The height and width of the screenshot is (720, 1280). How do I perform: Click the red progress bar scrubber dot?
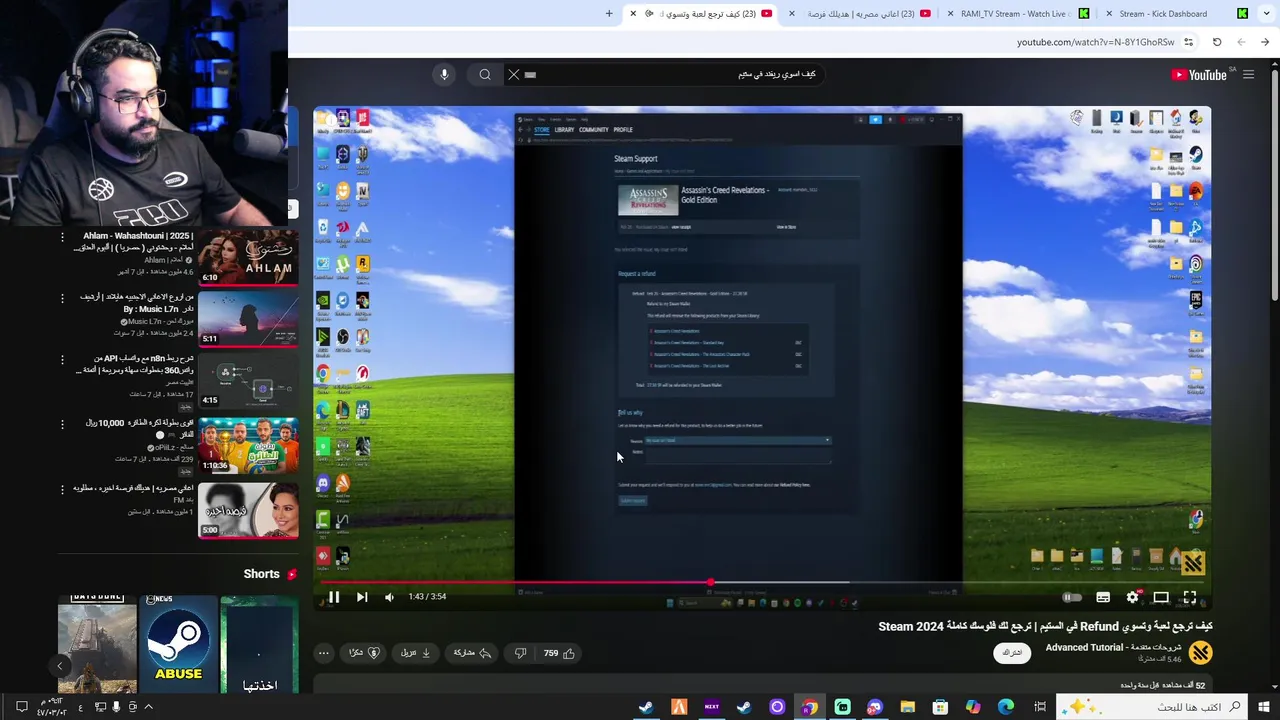point(711,582)
